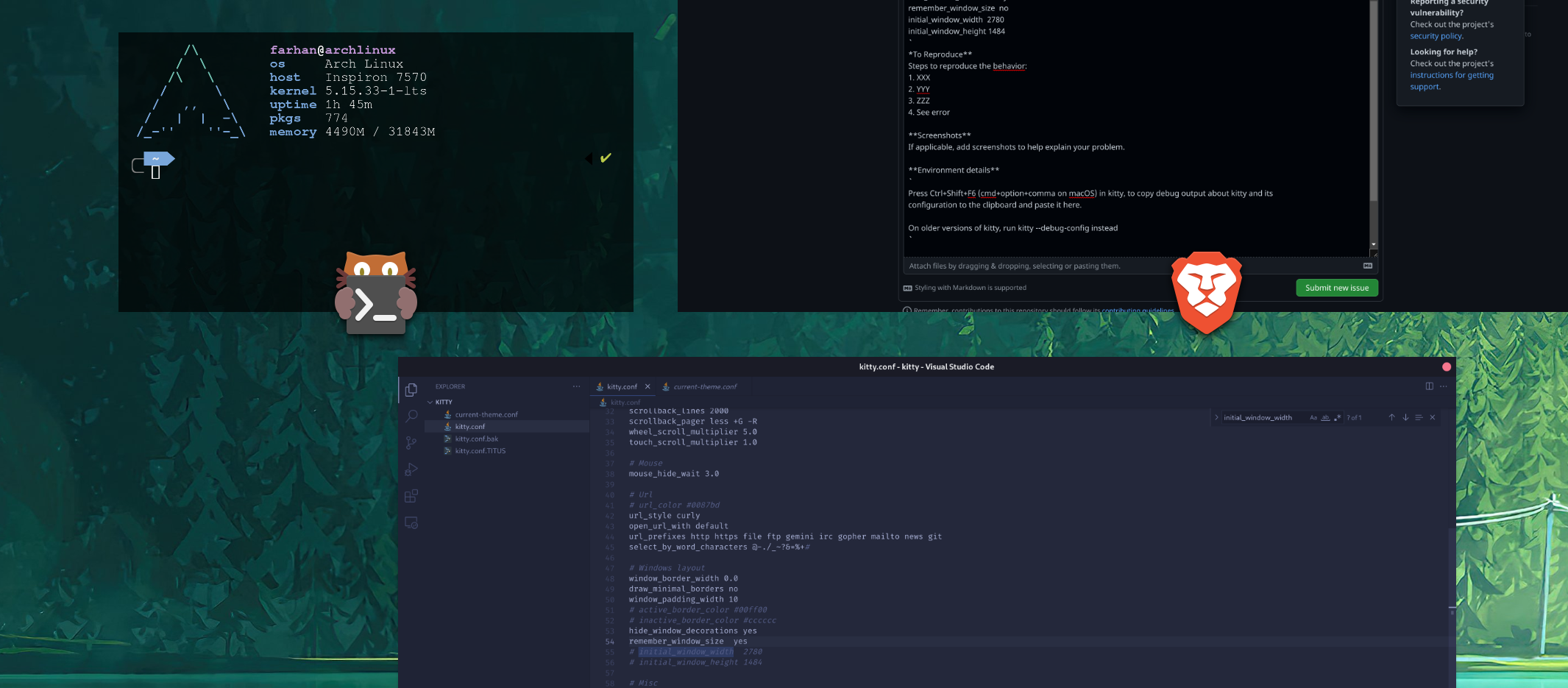The width and height of the screenshot is (1568, 688).
Task: Open the Explorer view in VS Code activity bar
Action: tap(411, 389)
